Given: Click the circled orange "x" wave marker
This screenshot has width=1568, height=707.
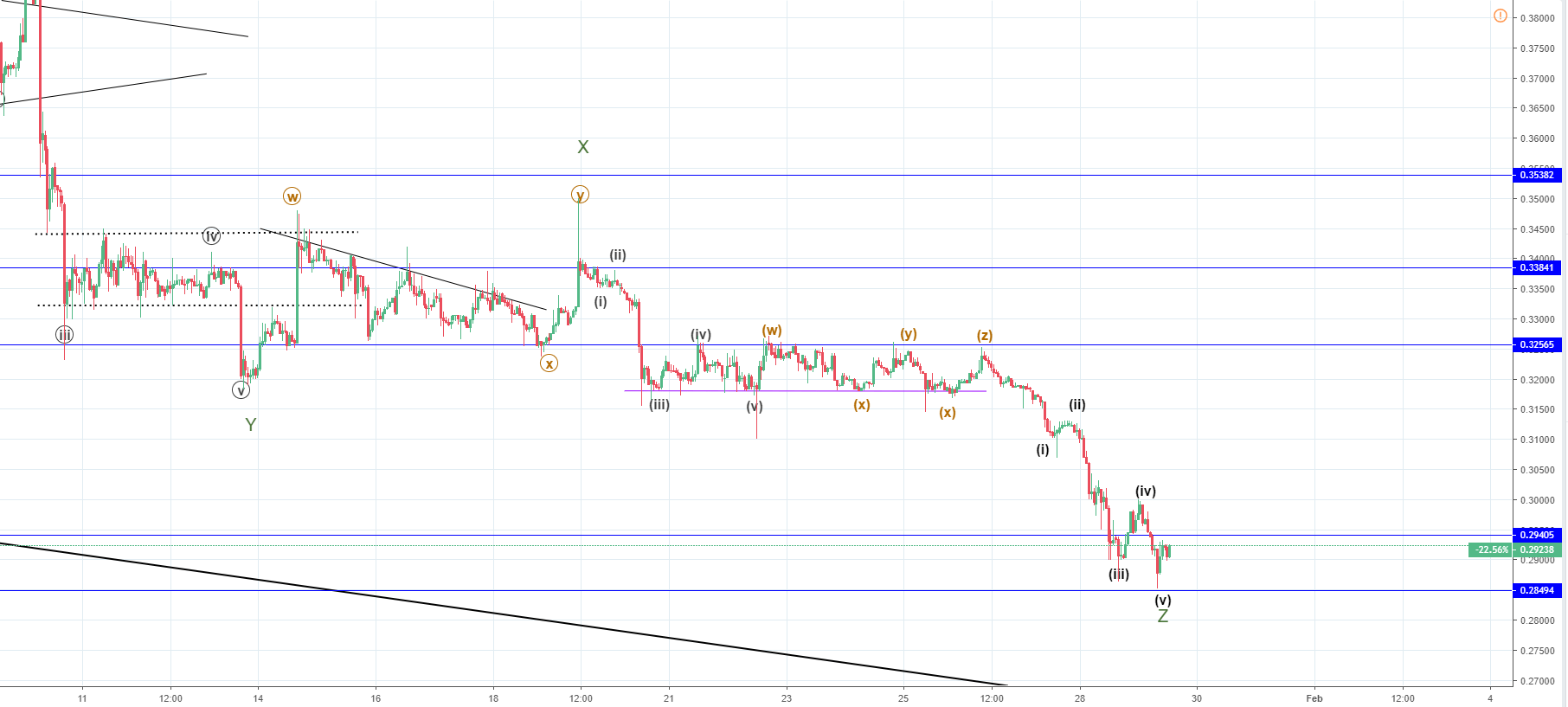Looking at the screenshot, I should [x=549, y=363].
